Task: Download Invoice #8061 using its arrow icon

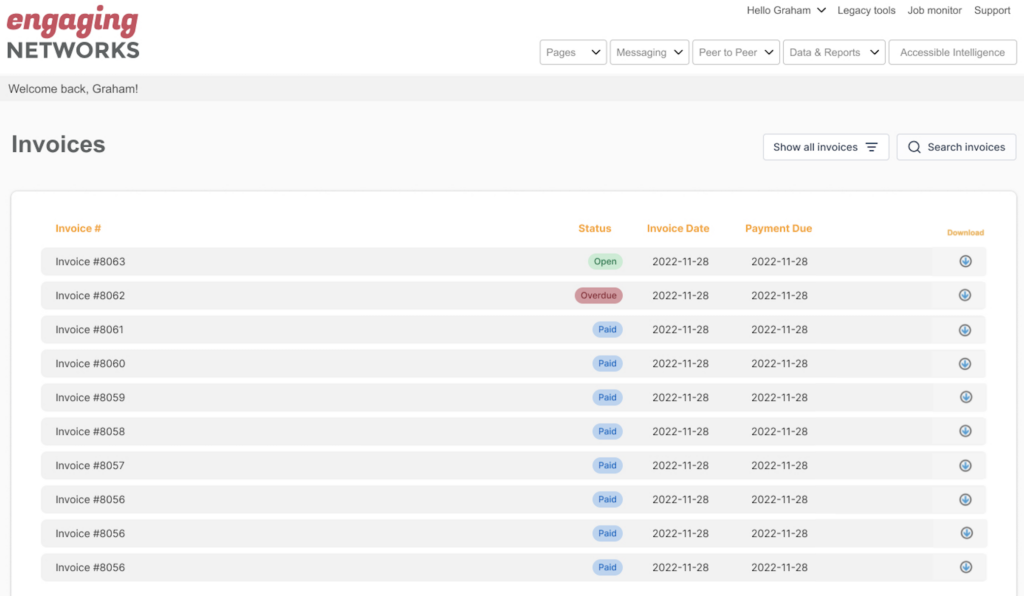Action: tap(965, 330)
